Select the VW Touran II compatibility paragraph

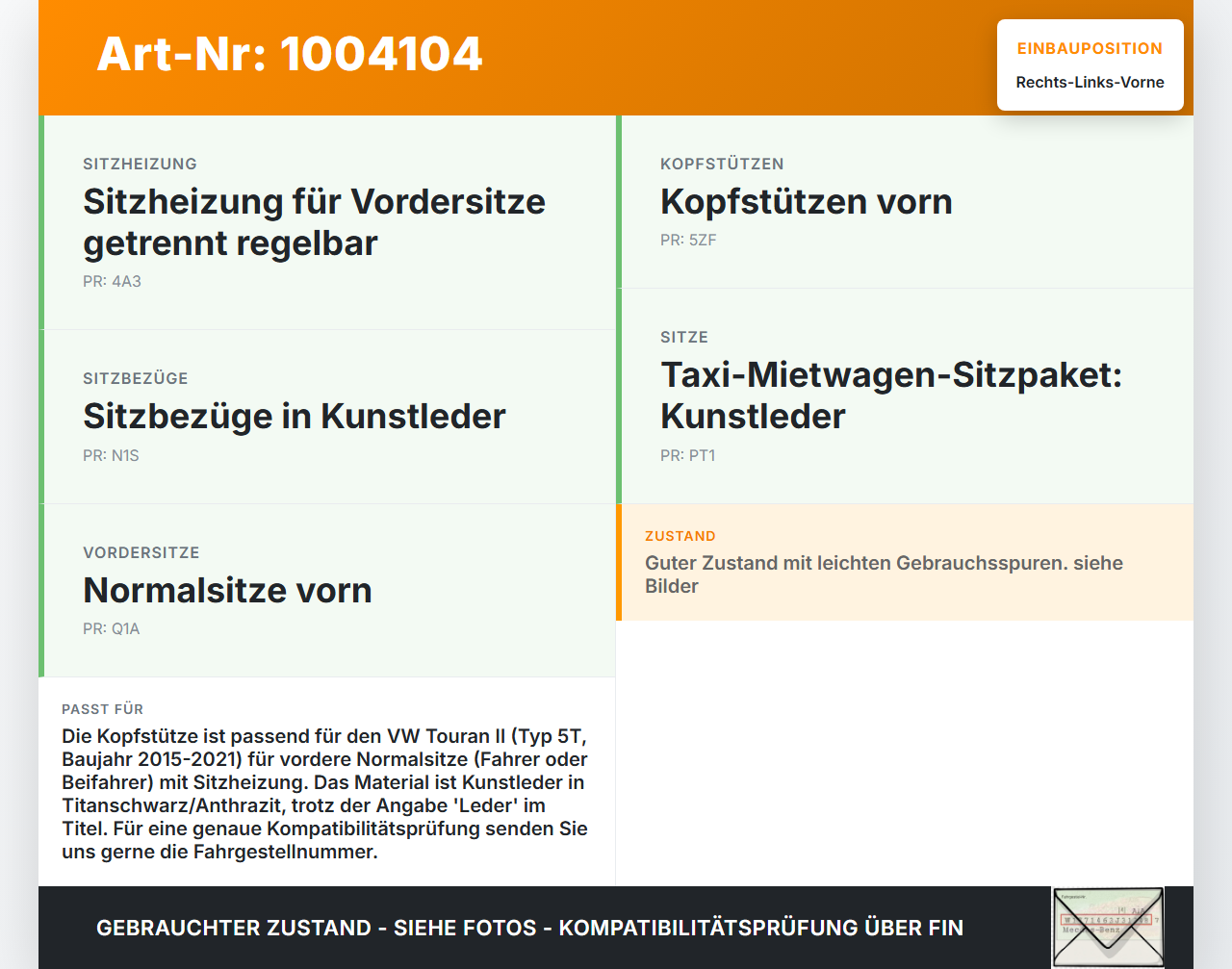[324, 794]
